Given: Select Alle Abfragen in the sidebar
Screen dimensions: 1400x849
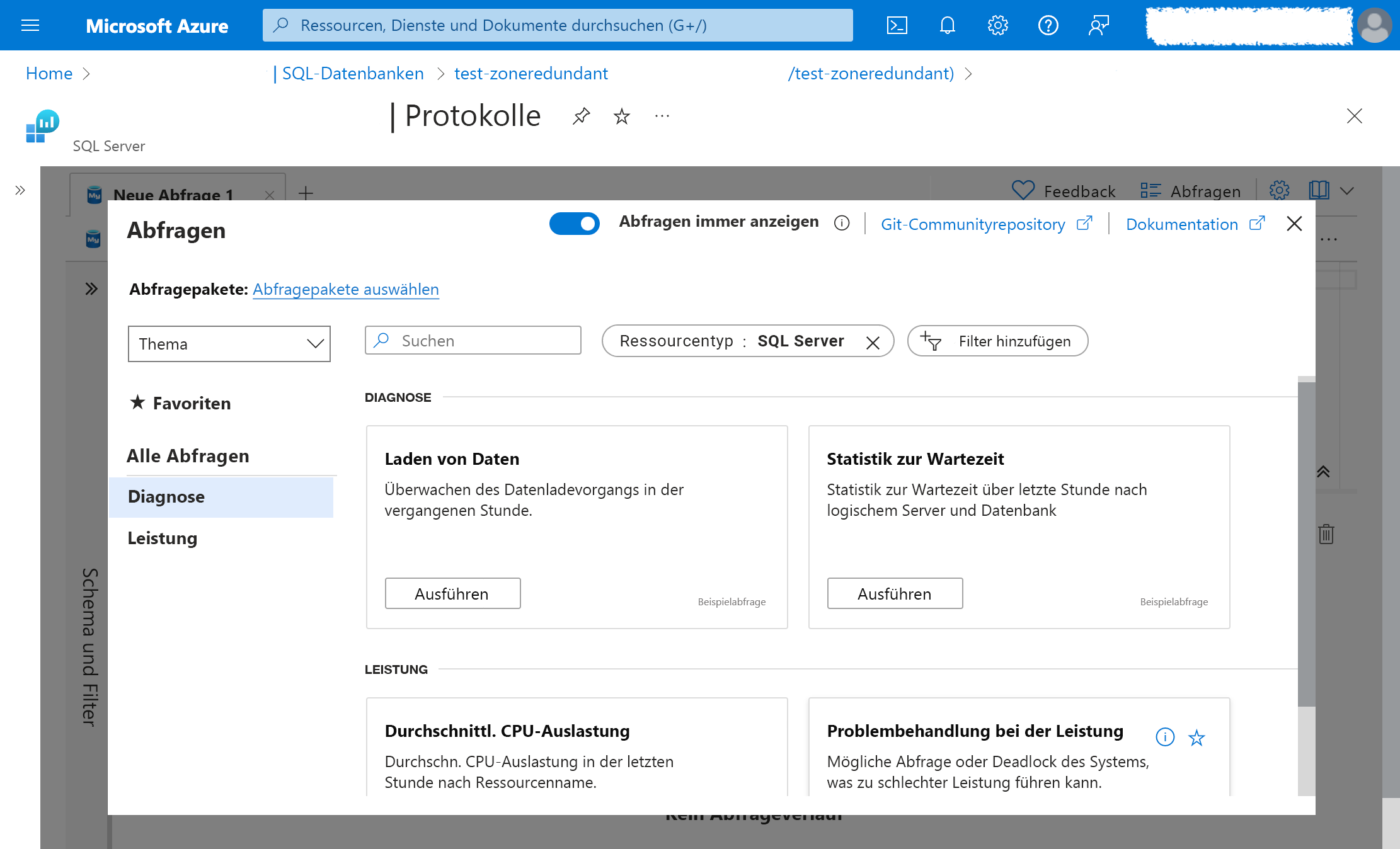Looking at the screenshot, I should point(188,455).
